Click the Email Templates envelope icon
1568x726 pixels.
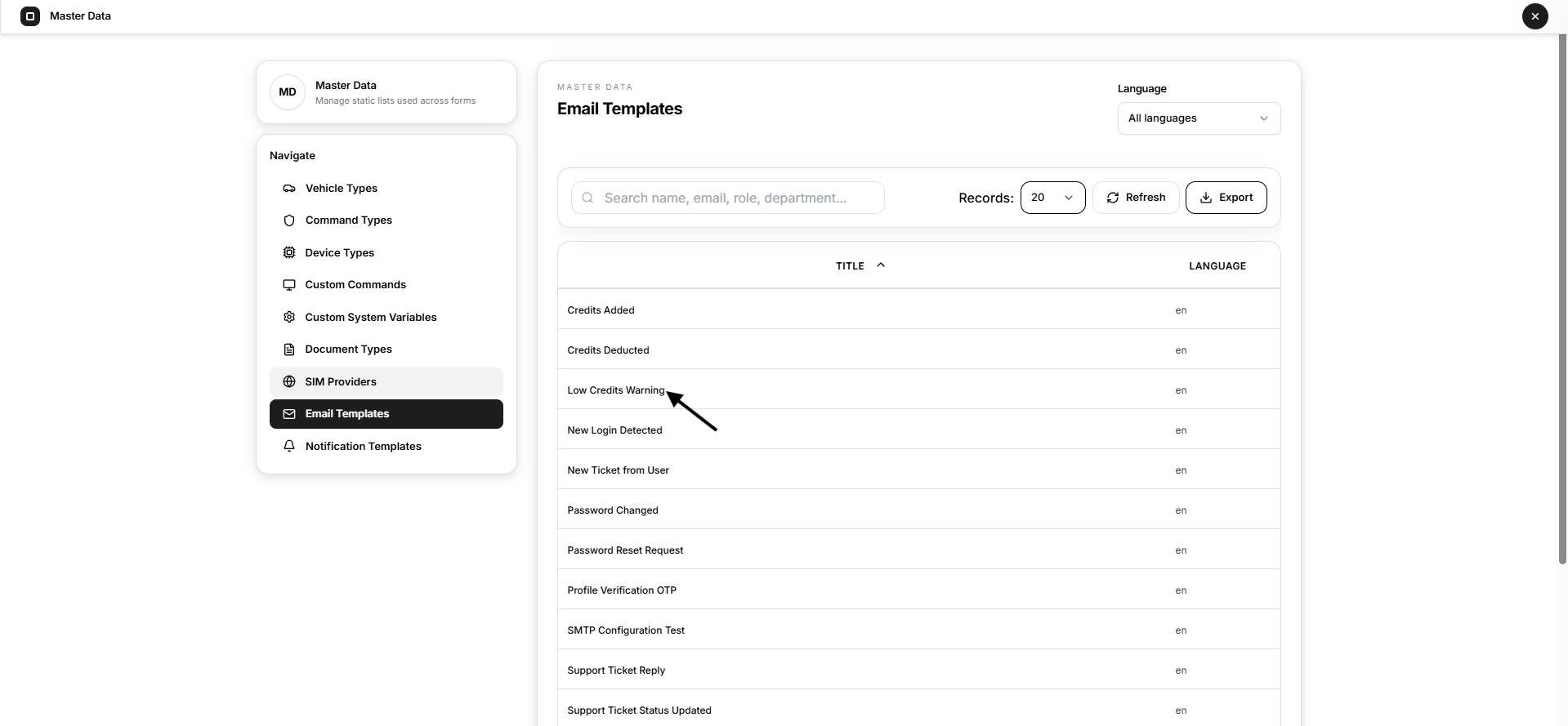click(x=289, y=414)
